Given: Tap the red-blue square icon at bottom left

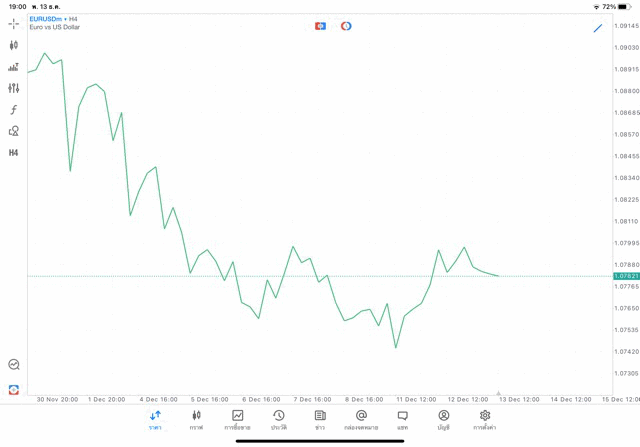Looking at the screenshot, I should [13, 389].
